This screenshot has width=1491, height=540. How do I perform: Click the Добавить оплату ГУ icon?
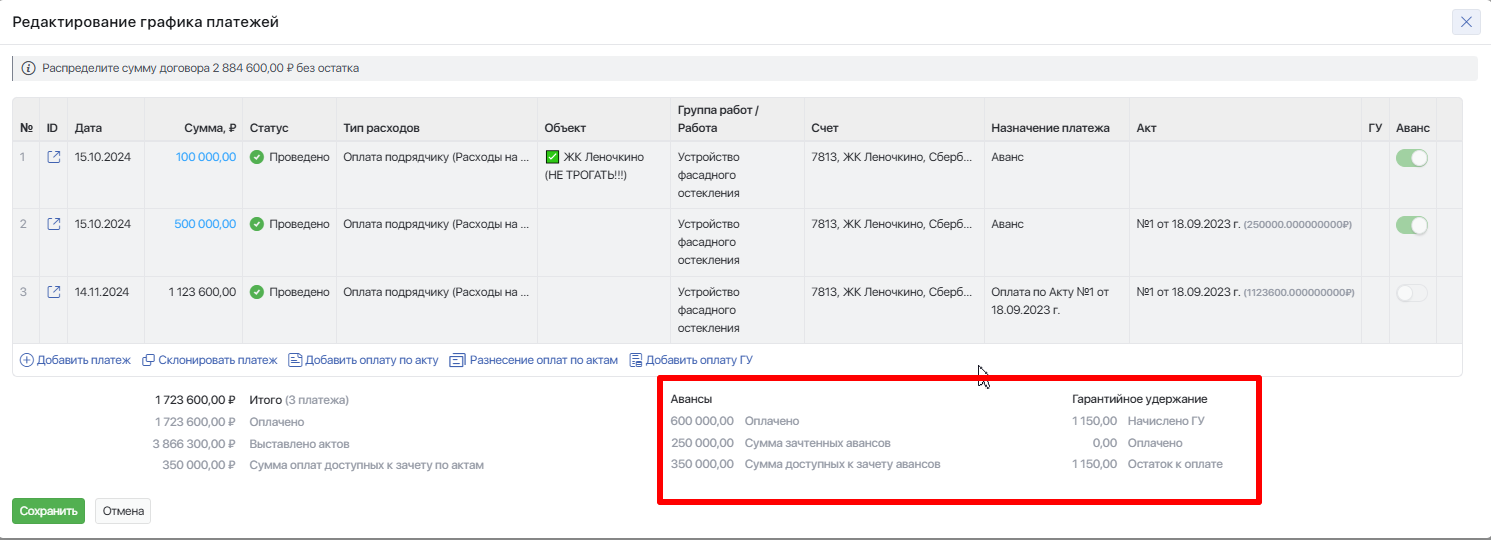[x=635, y=360]
